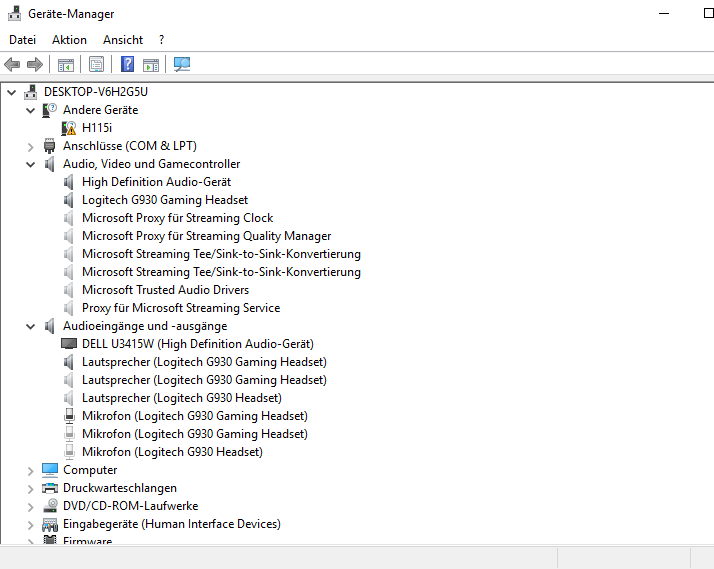Click the Scan for hardware changes icon
This screenshot has height=569, width=714.
click(182, 64)
